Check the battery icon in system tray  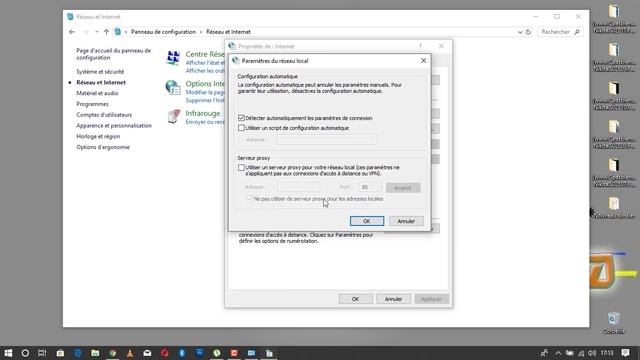click(x=569, y=353)
